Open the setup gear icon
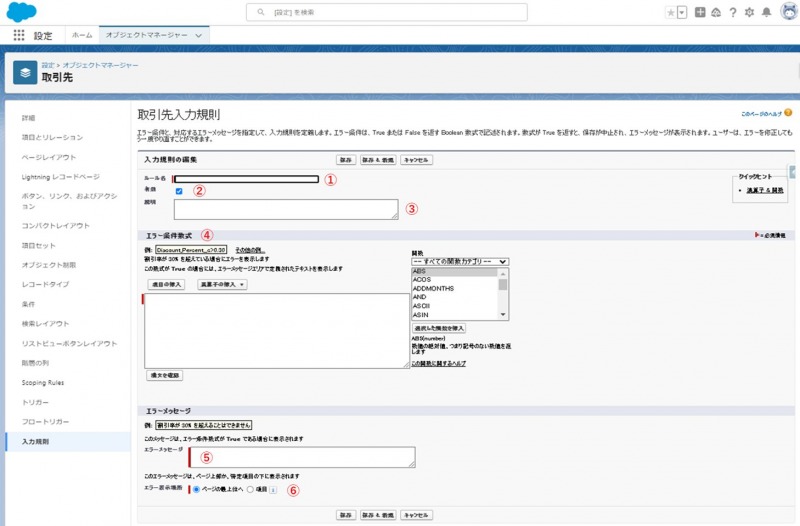 click(x=749, y=12)
